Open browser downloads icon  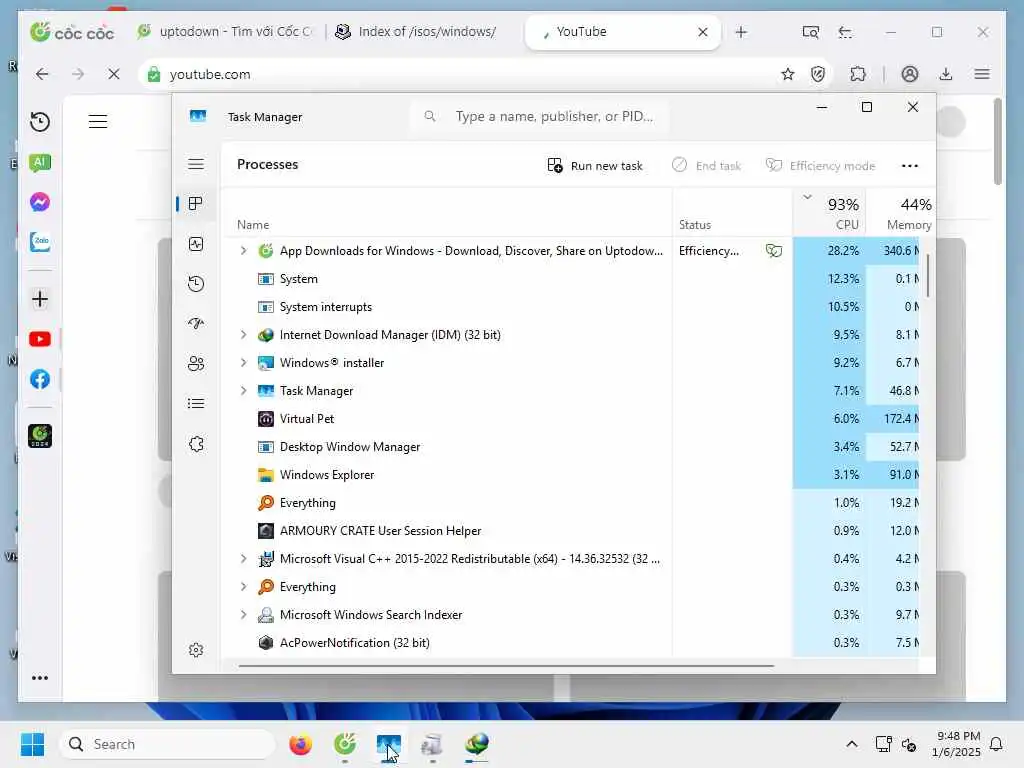click(x=946, y=74)
